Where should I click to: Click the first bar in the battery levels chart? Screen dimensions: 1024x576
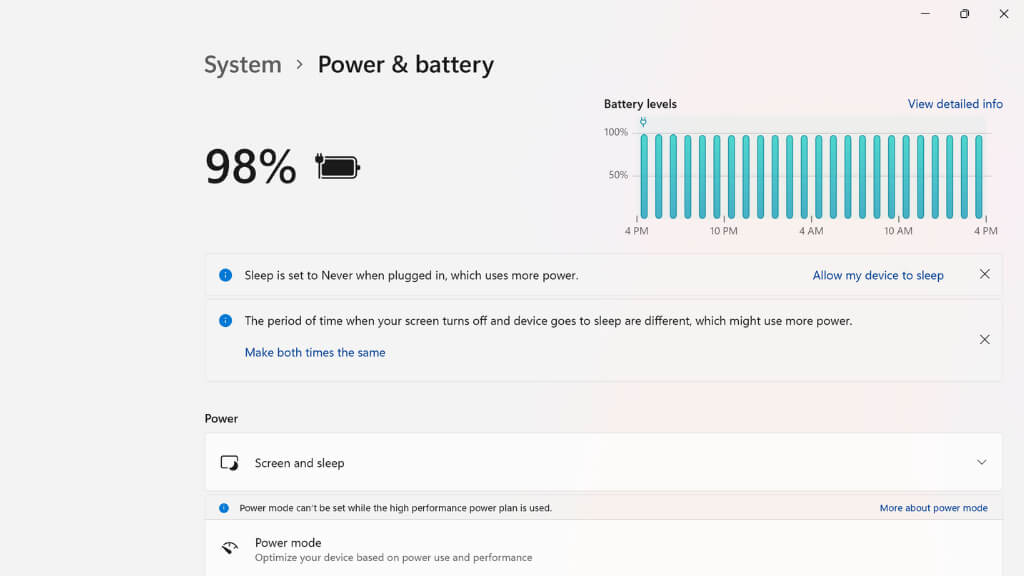(644, 176)
